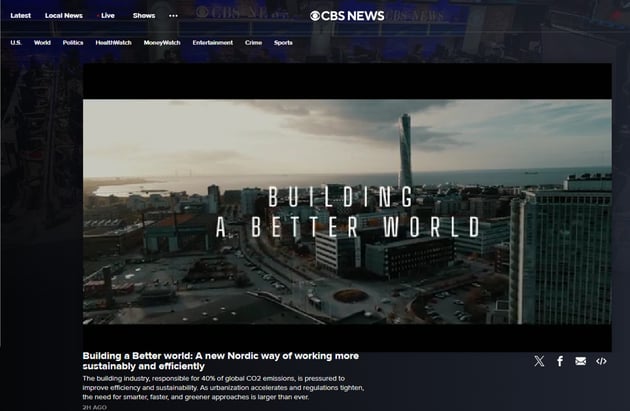Screen dimensions: 630x411
Task: Open the embed code icon
Action: coord(601,361)
